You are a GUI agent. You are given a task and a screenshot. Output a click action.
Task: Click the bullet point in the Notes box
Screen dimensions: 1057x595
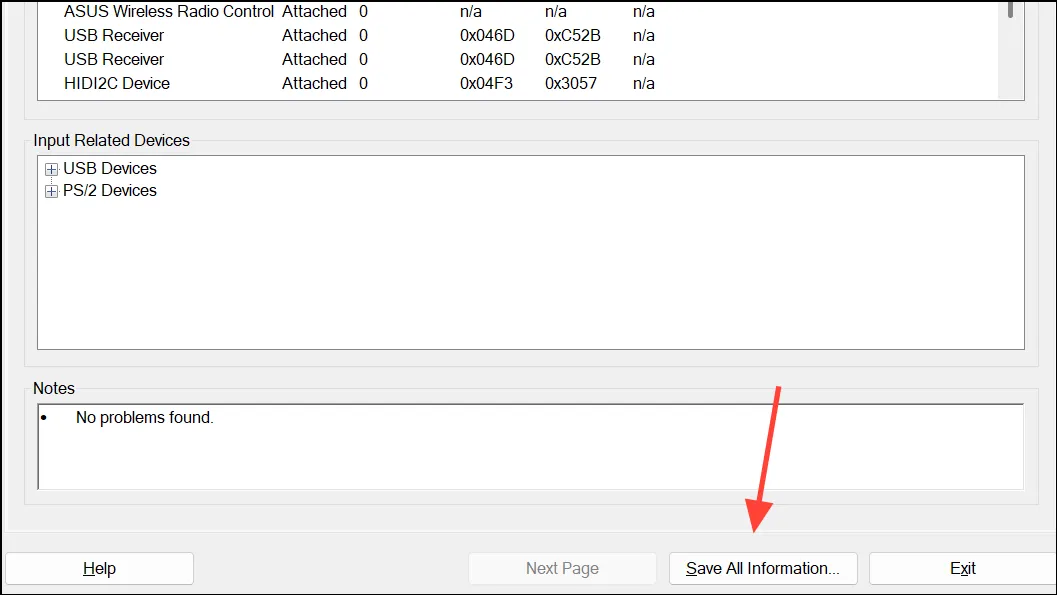tap(44, 418)
